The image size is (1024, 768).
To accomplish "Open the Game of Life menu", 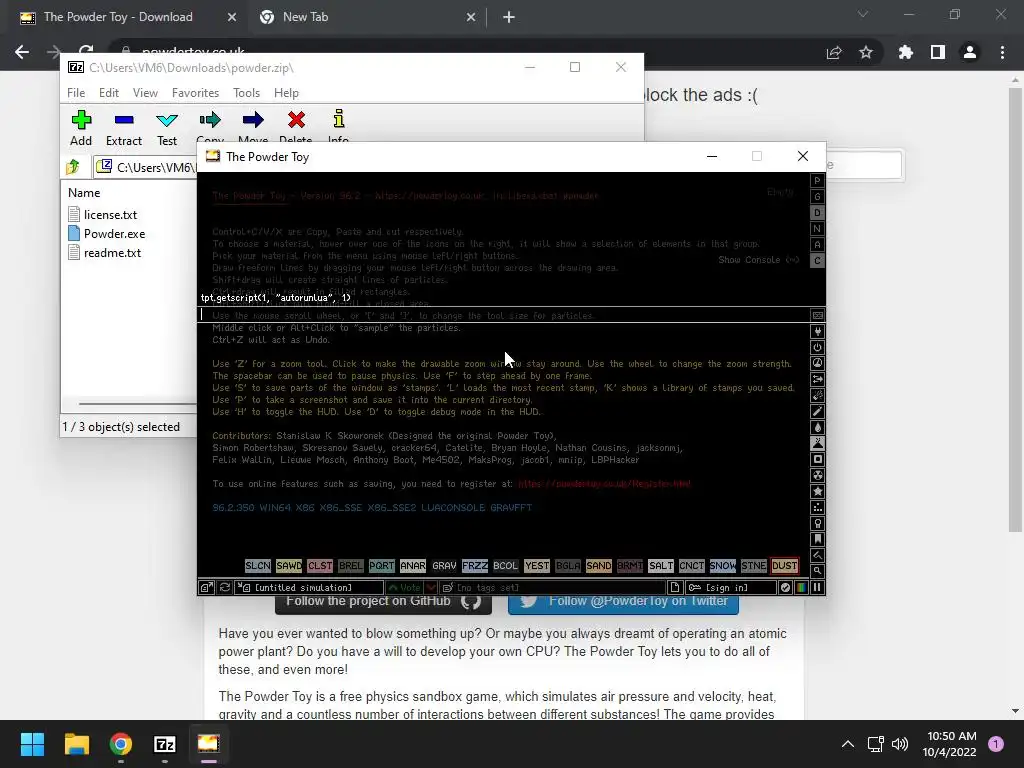I will pyautogui.click(x=817, y=507).
